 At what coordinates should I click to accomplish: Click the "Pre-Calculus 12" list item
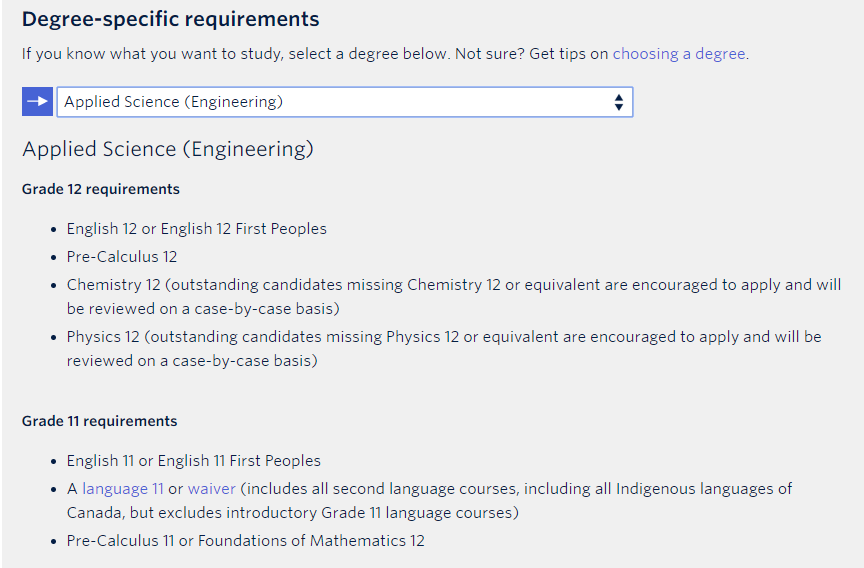[122, 257]
